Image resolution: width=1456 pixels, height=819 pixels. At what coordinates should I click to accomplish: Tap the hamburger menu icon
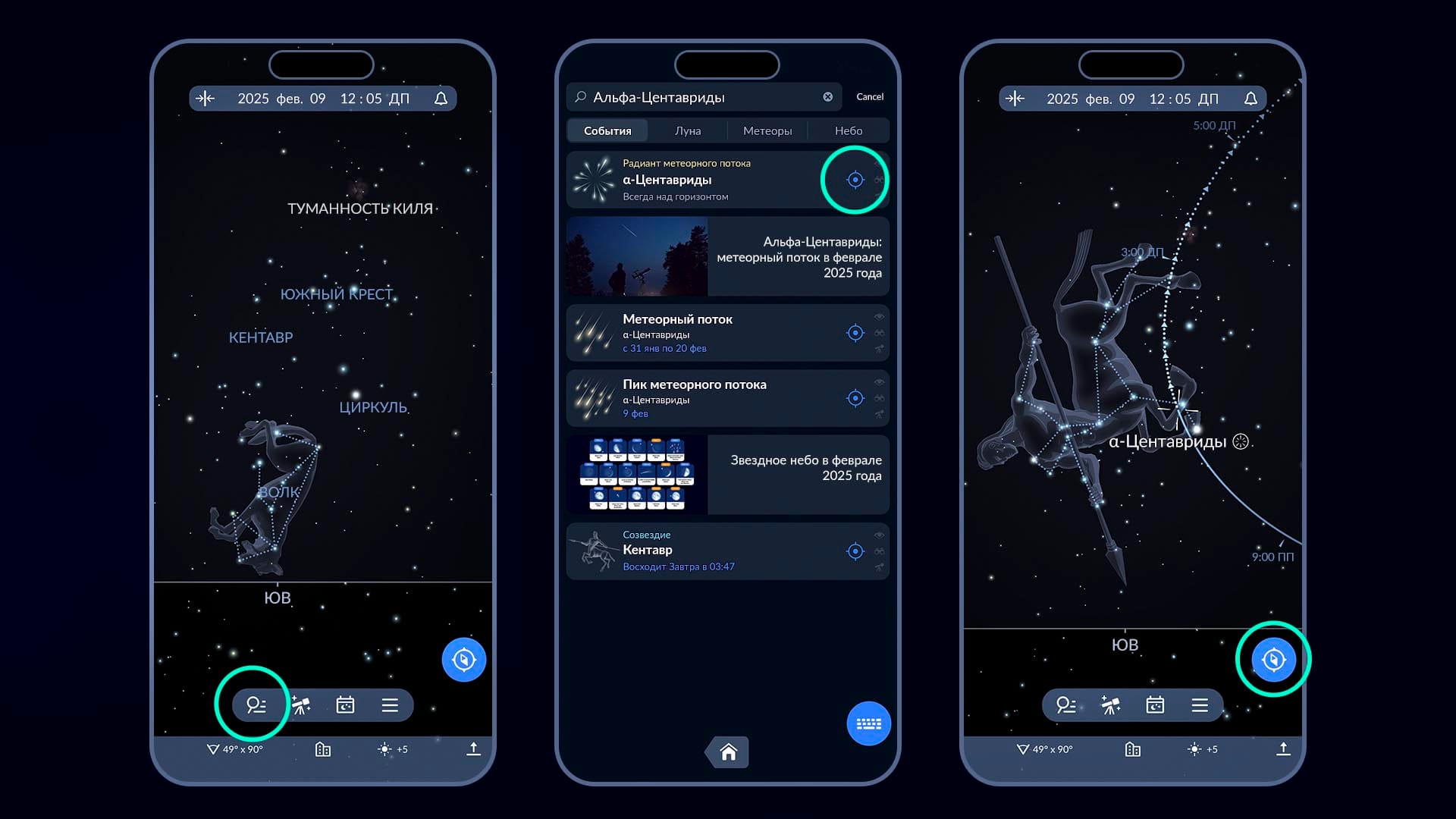[x=389, y=705]
